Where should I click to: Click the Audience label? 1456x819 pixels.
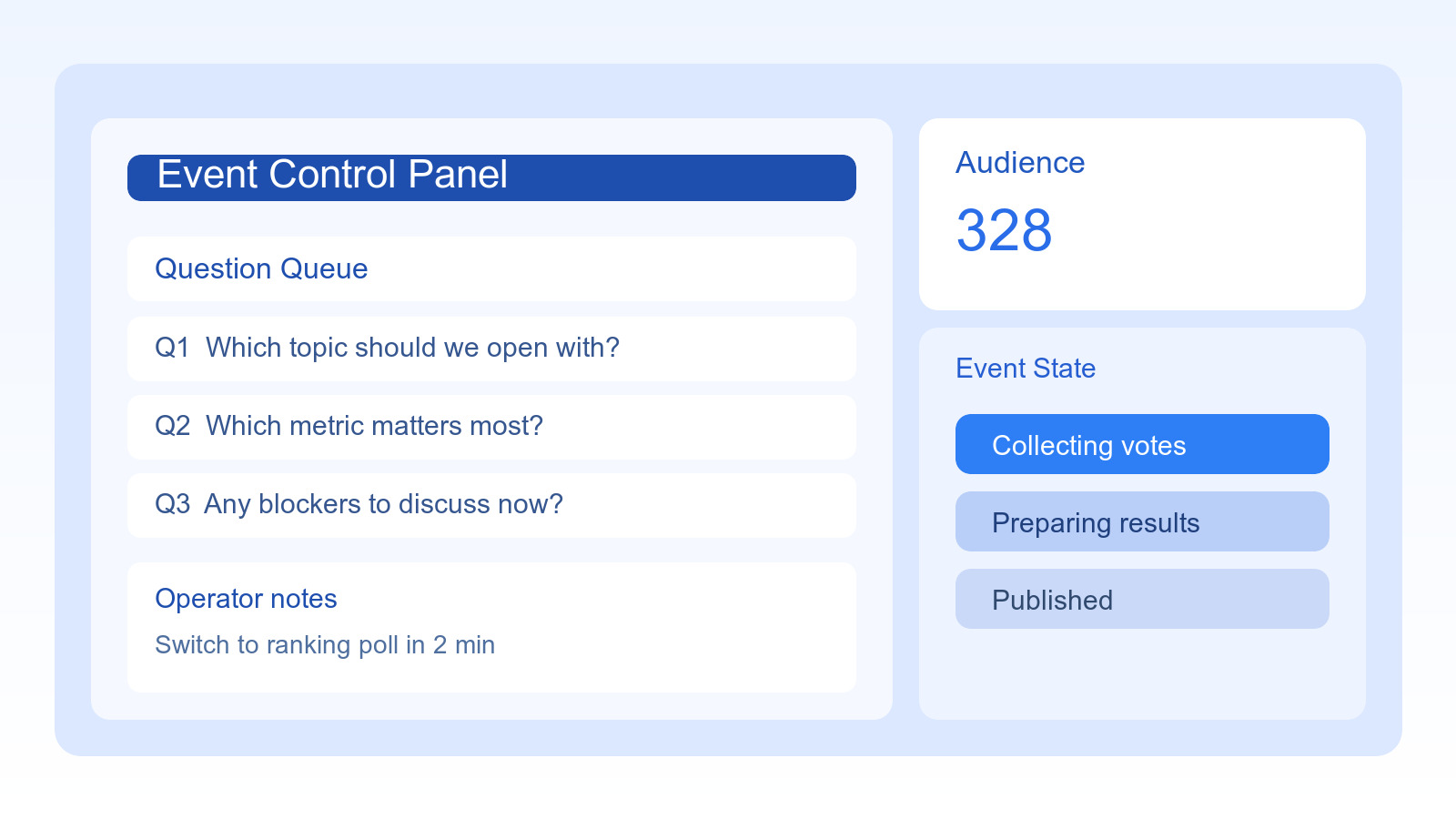tap(1020, 163)
